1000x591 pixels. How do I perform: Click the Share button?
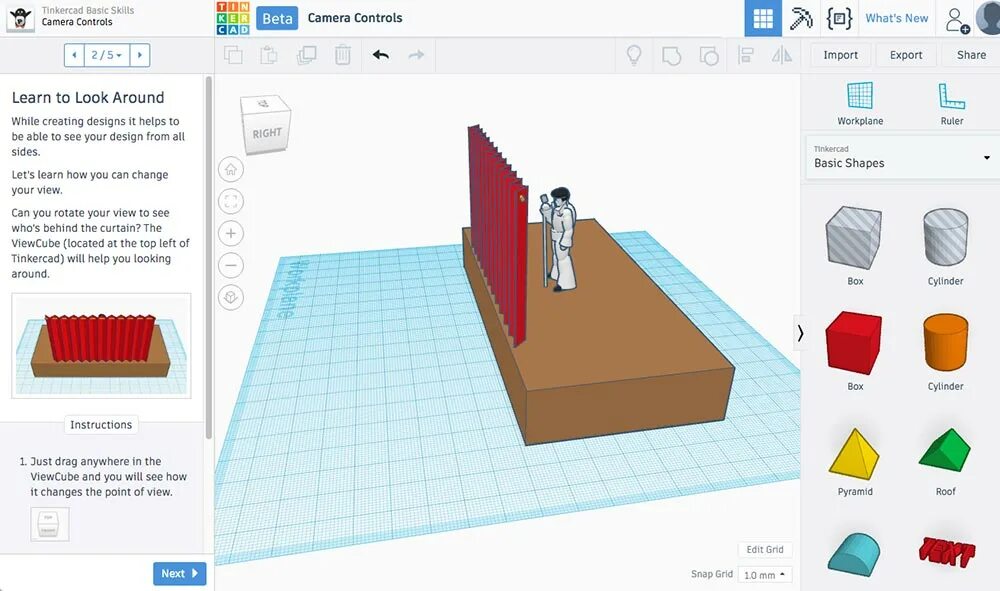coord(971,55)
